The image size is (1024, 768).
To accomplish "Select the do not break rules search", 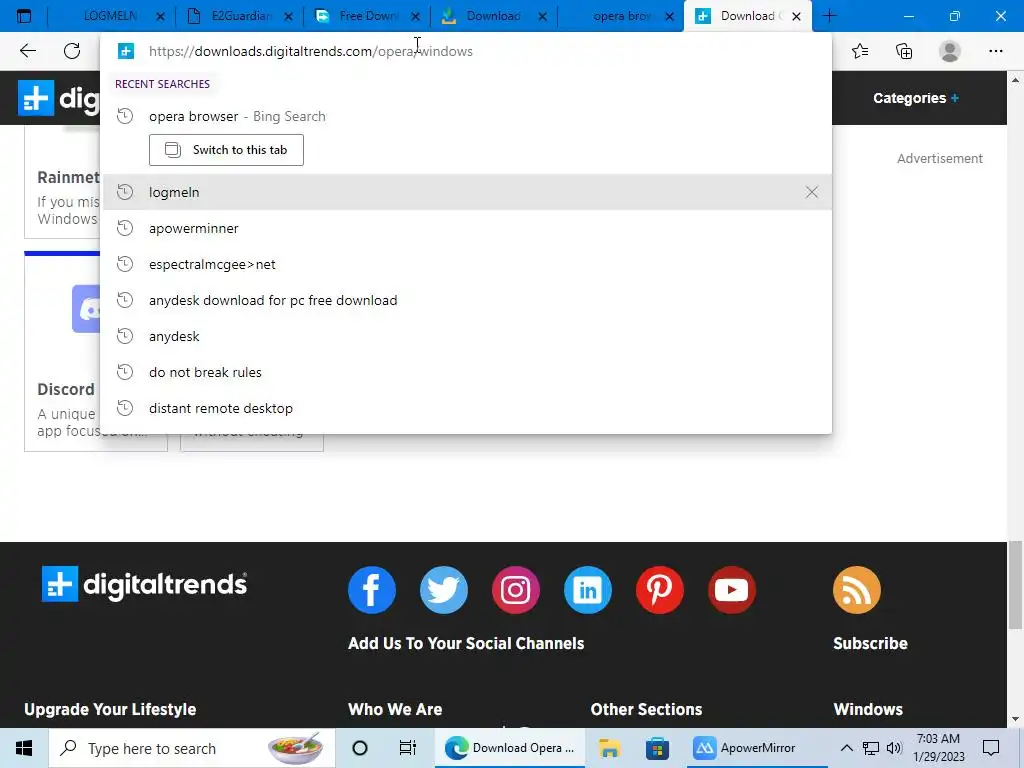I will [467, 372].
